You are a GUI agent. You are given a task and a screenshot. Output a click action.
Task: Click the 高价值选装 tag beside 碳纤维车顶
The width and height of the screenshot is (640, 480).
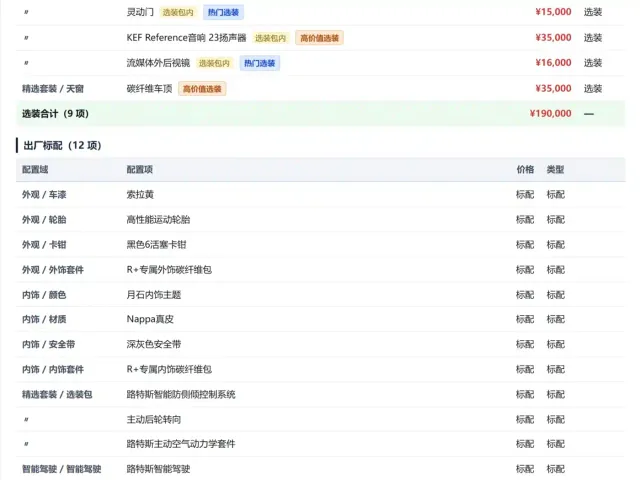(x=202, y=89)
